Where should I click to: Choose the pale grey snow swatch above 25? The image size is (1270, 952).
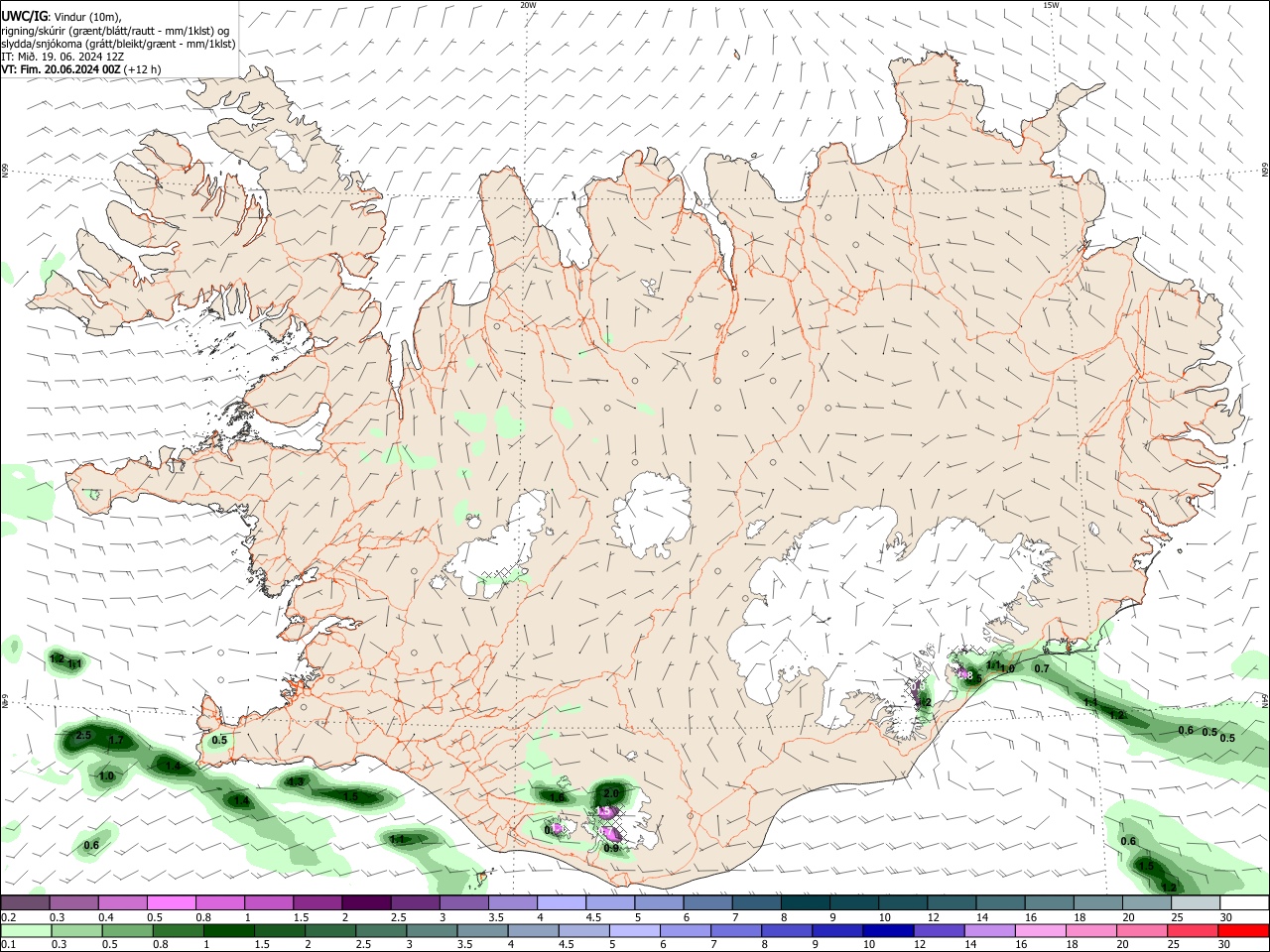click(1195, 902)
